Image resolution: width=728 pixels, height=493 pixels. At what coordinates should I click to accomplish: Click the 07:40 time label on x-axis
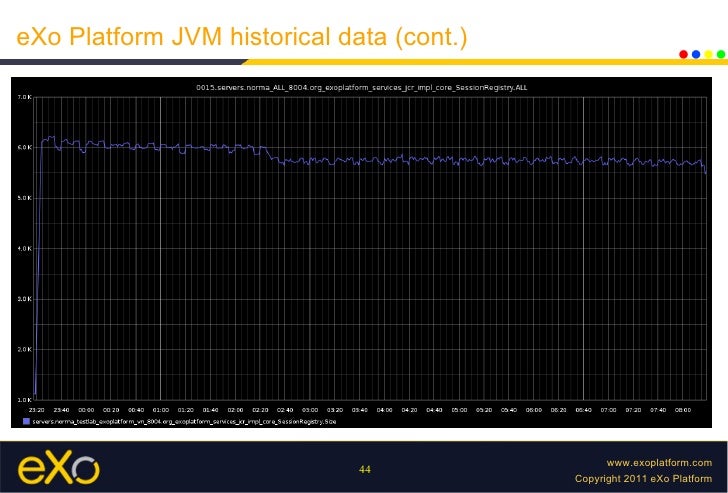click(x=658, y=410)
